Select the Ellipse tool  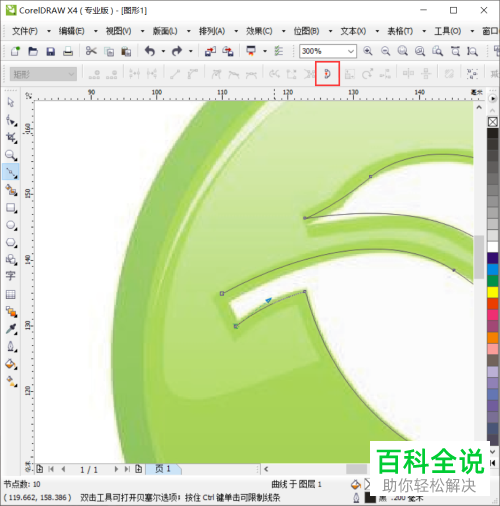coord(11,225)
